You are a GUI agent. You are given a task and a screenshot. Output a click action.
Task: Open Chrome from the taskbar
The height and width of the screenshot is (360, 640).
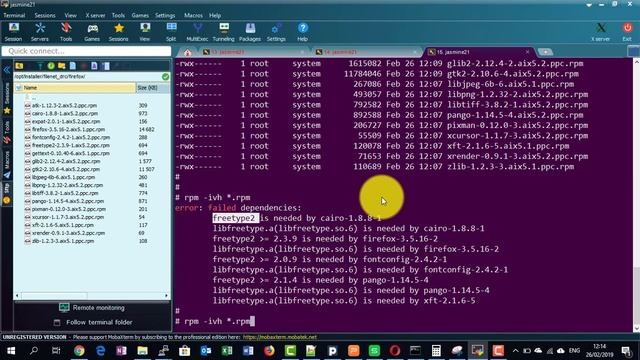click(x=79, y=351)
